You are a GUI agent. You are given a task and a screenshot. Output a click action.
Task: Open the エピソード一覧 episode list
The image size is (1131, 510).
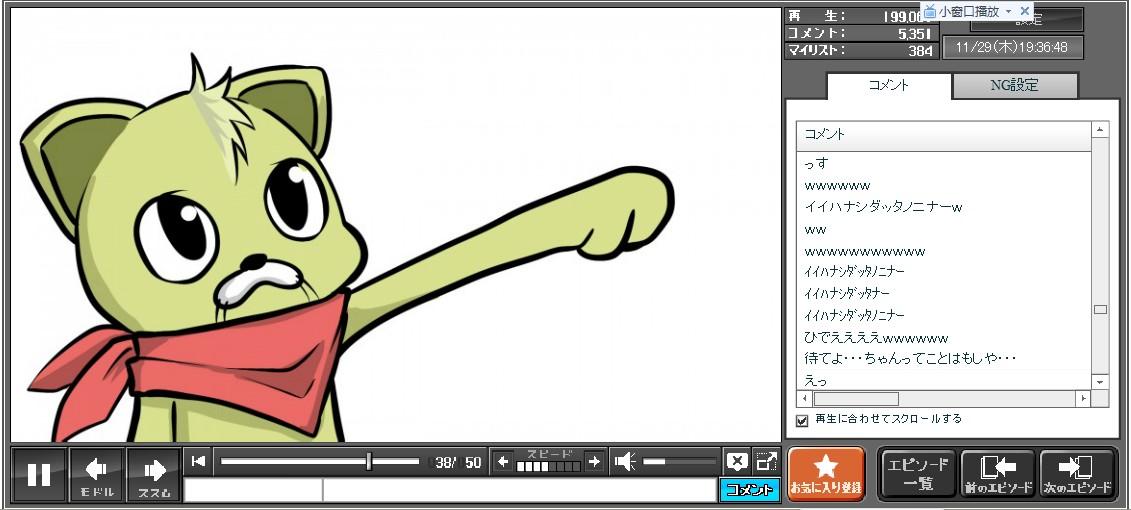917,473
